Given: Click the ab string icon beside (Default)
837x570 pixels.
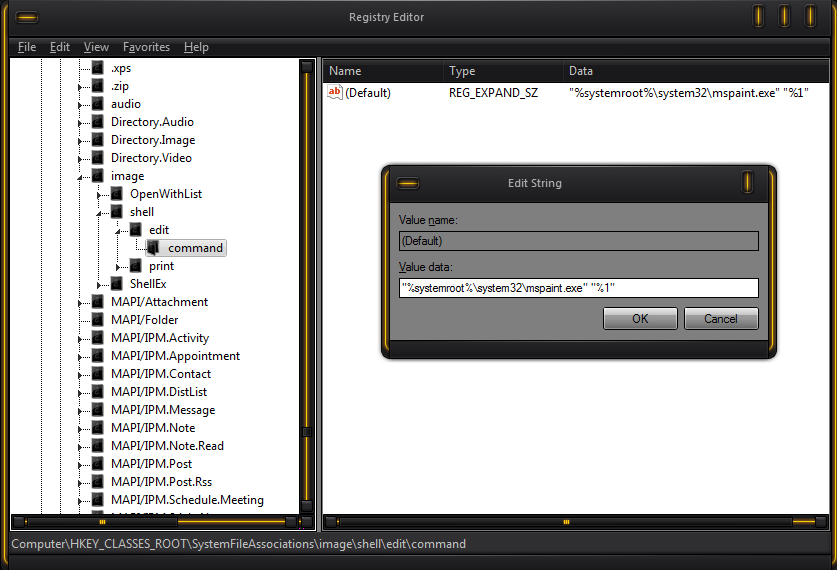Looking at the screenshot, I should pos(335,92).
